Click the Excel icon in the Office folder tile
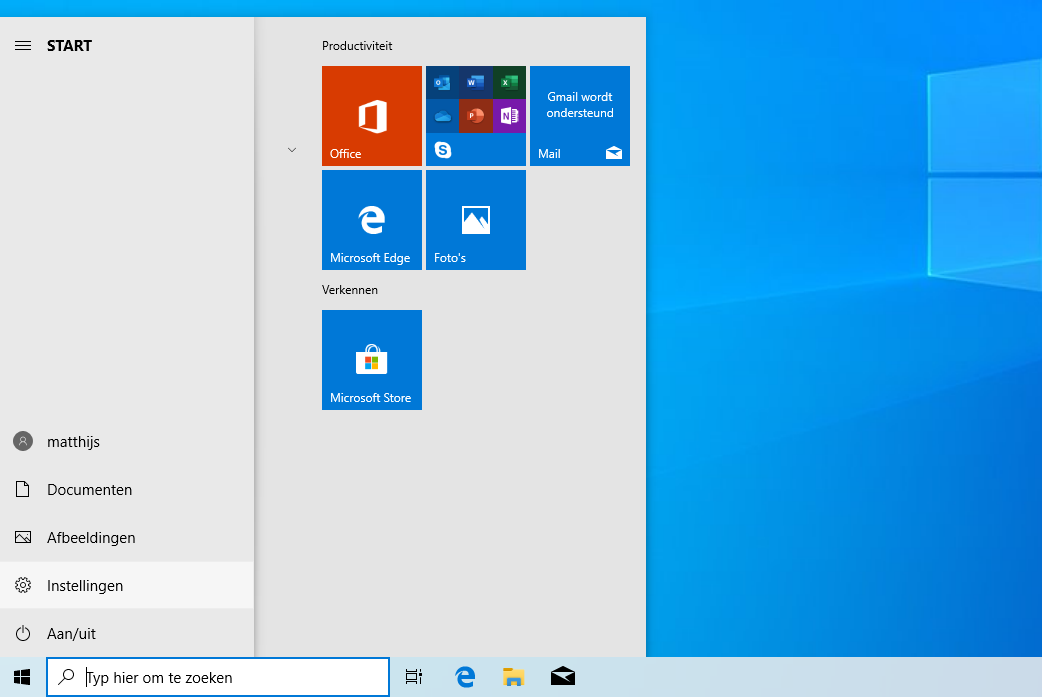Viewport: 1042px width, 697px height. (508, 83)
